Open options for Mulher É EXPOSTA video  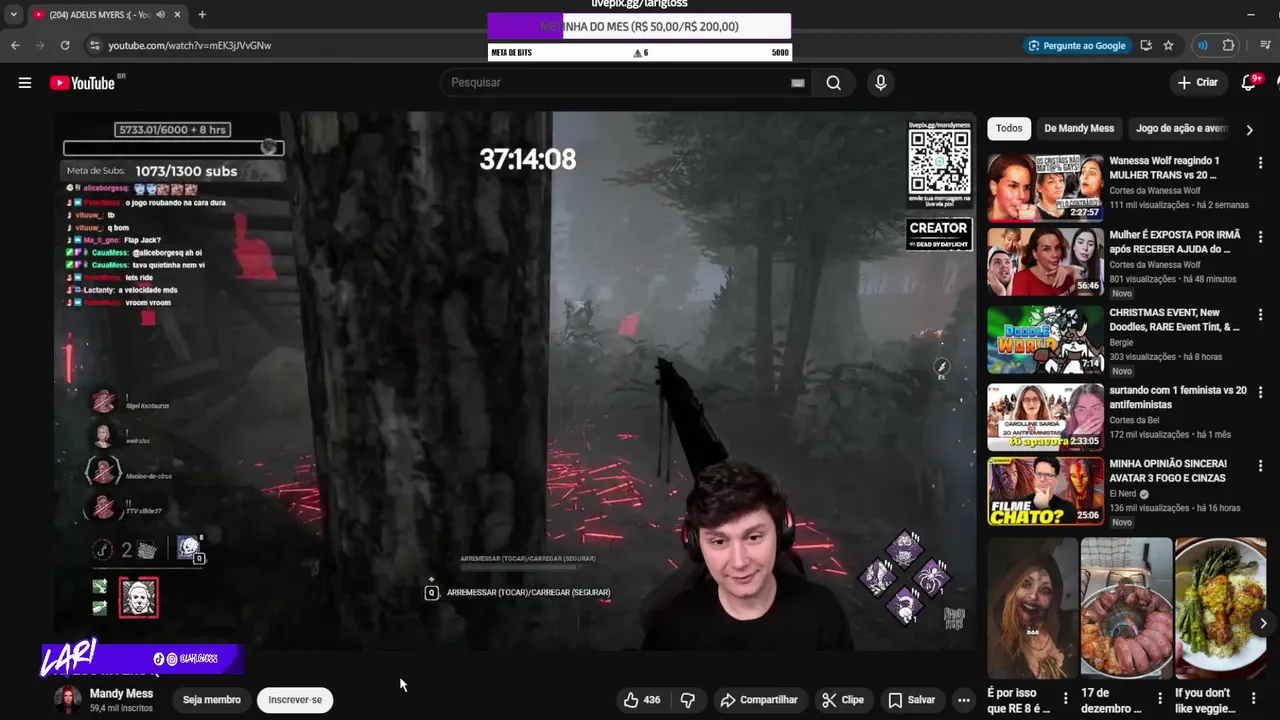pos(1260,237)
